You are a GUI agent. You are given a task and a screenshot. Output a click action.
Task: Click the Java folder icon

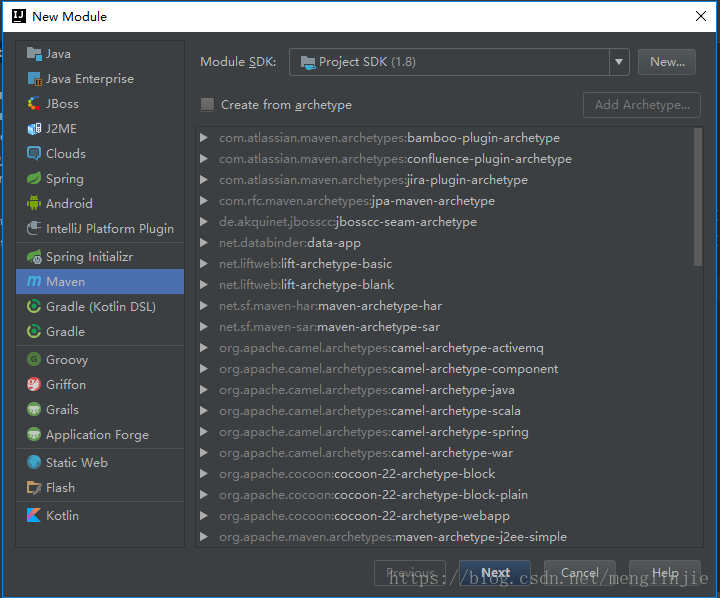[x=34, y=54]
